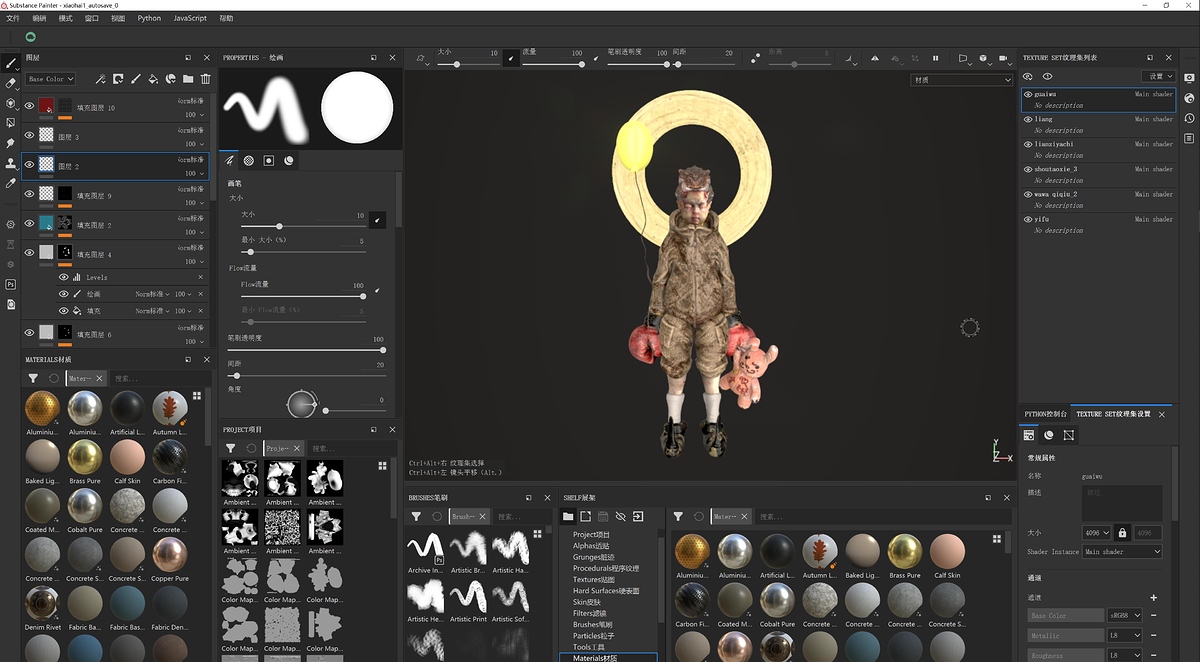Toggle the texture size lock button
1200x662 pixels.
(x=1122, y=533)
